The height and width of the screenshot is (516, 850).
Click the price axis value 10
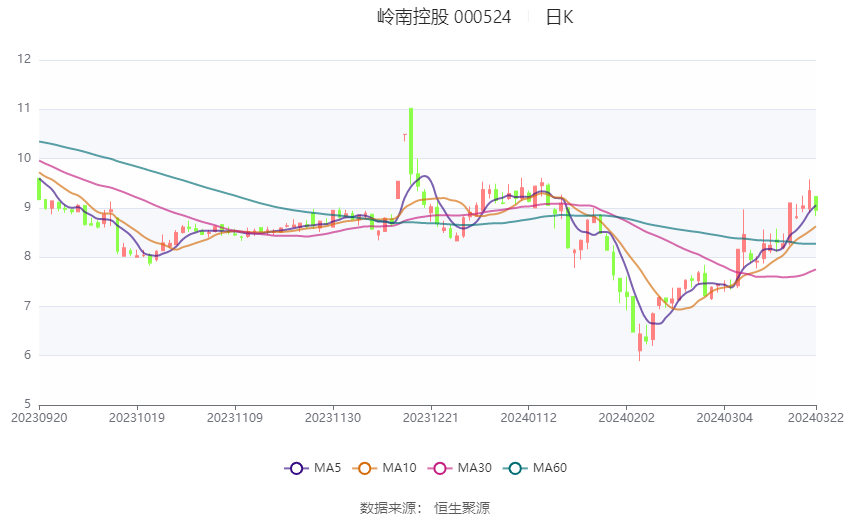click(x=24, y=158)
